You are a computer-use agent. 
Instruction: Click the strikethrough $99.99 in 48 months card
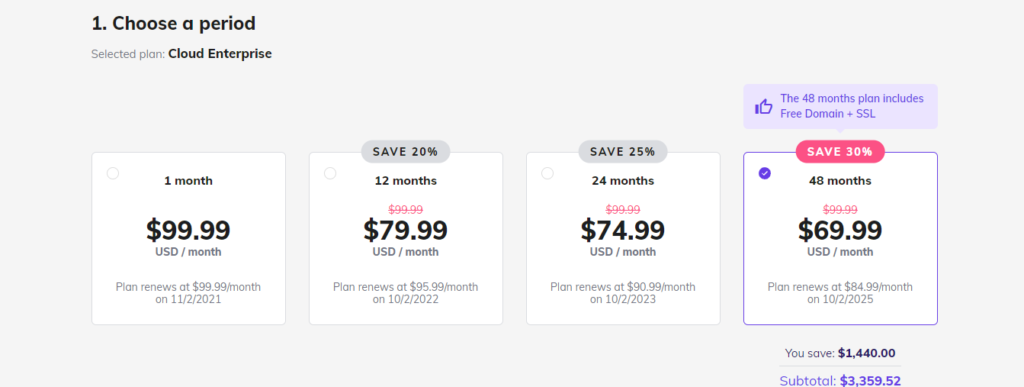click(840, 209)
